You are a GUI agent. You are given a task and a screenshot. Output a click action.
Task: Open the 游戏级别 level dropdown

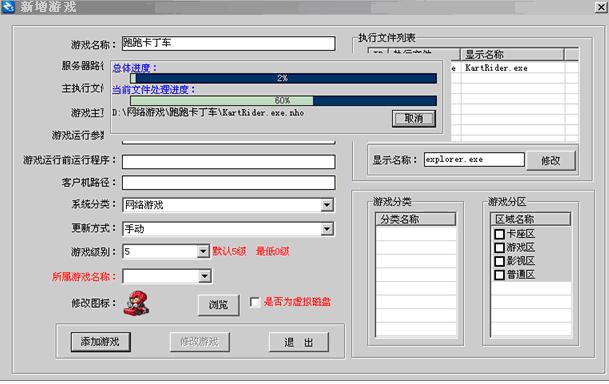[x=203, y=252]
